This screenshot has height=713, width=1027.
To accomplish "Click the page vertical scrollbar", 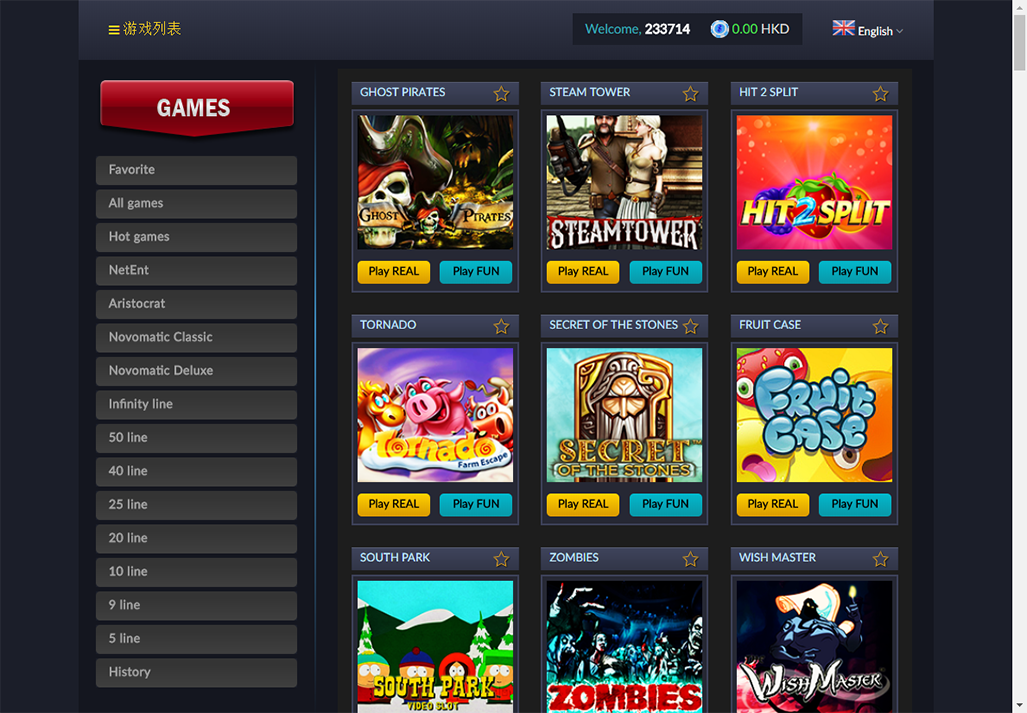I will tap(1019, 300).
